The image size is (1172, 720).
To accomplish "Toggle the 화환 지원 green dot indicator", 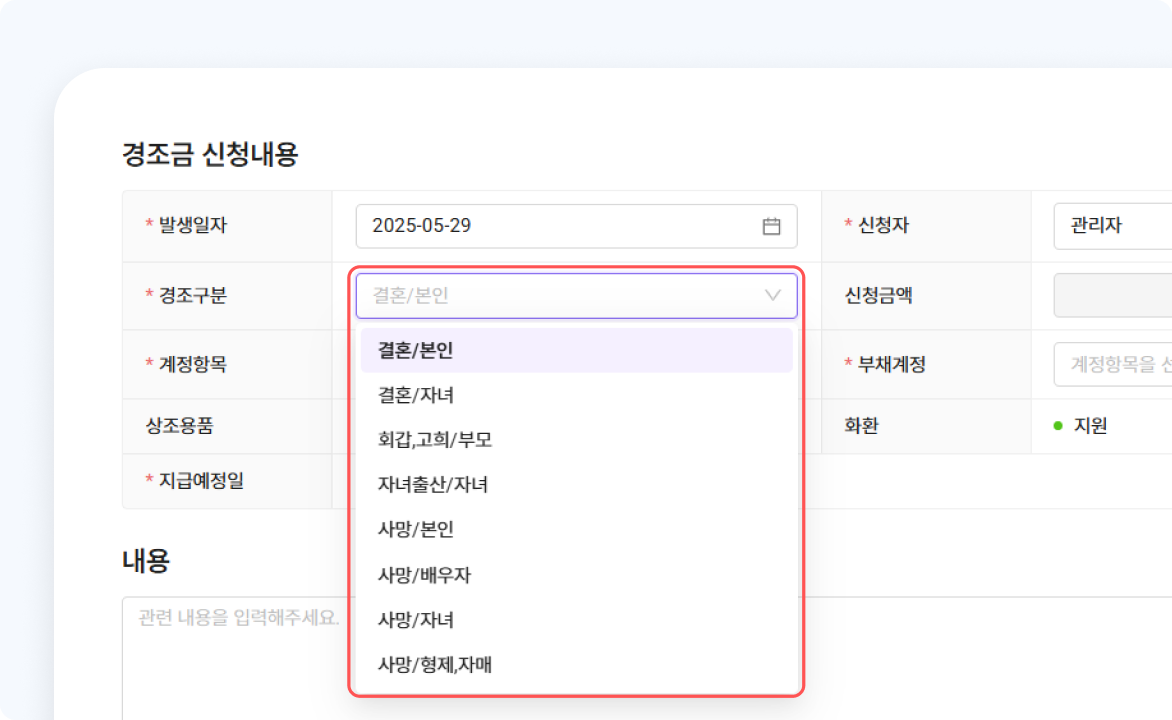I will point(1058,426).
